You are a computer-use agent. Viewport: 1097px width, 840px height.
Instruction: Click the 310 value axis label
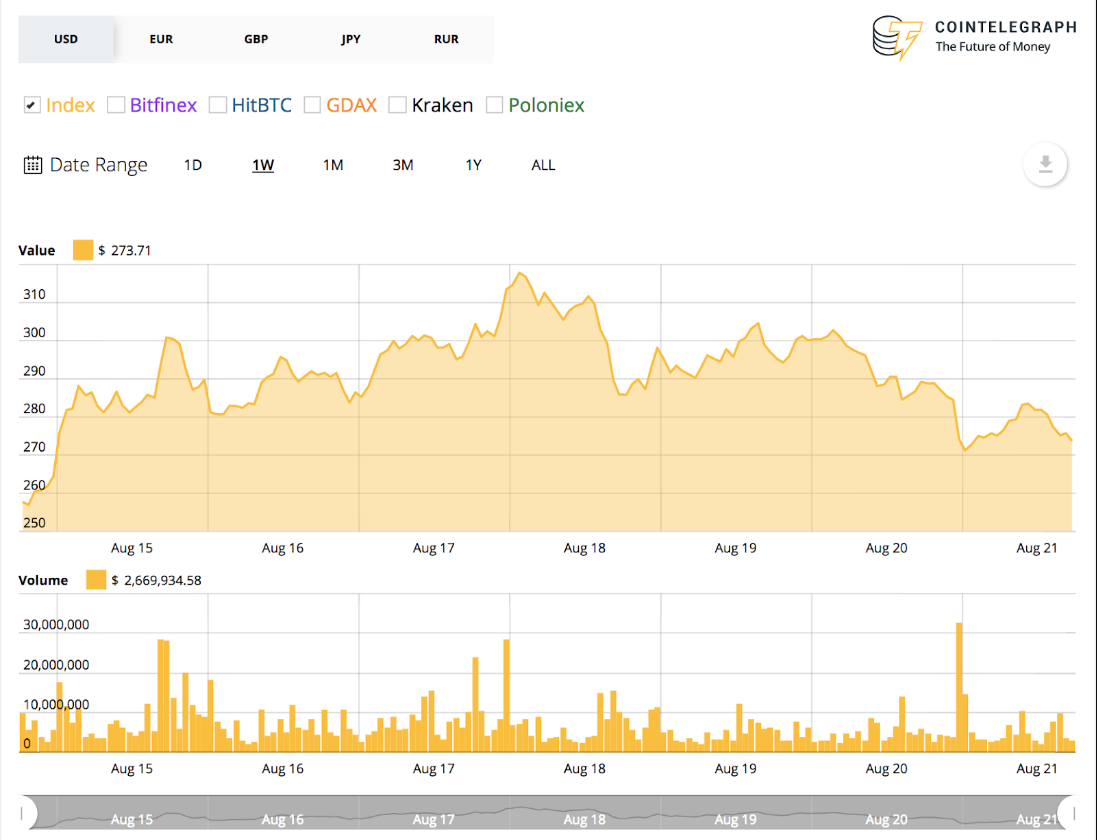click(34, 294)
